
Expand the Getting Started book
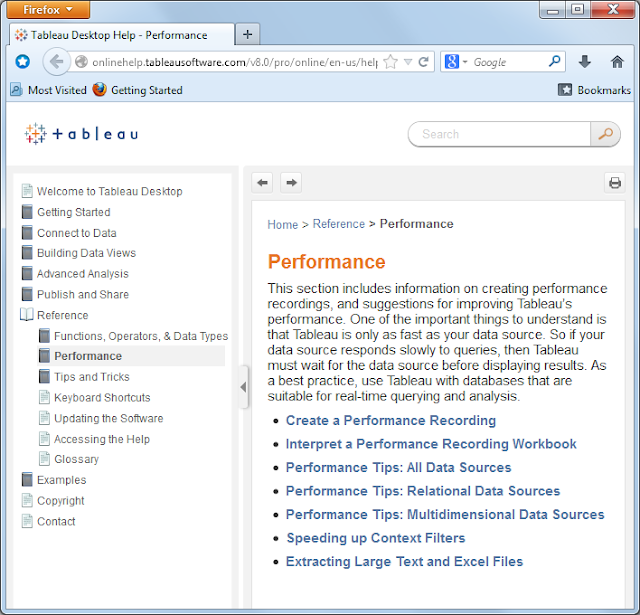click(73, 212)
